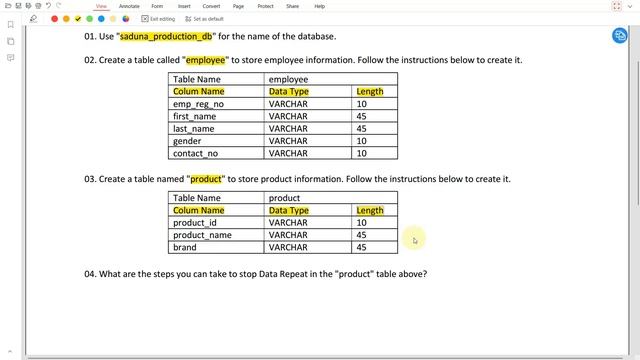Undo the last action
The height and width of the screenshot is (360, 640).
pyautogui.click(x=48, y=6)
